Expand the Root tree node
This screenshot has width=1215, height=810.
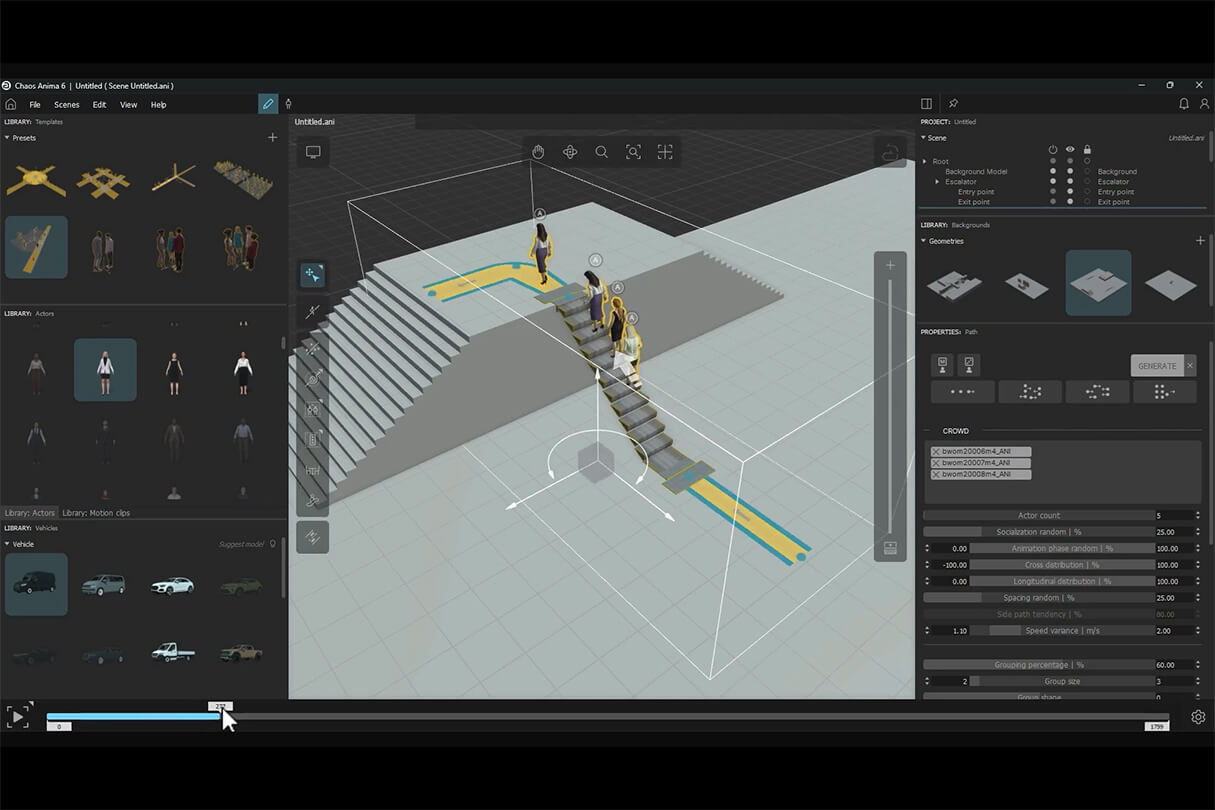click(x=925, y=161)
